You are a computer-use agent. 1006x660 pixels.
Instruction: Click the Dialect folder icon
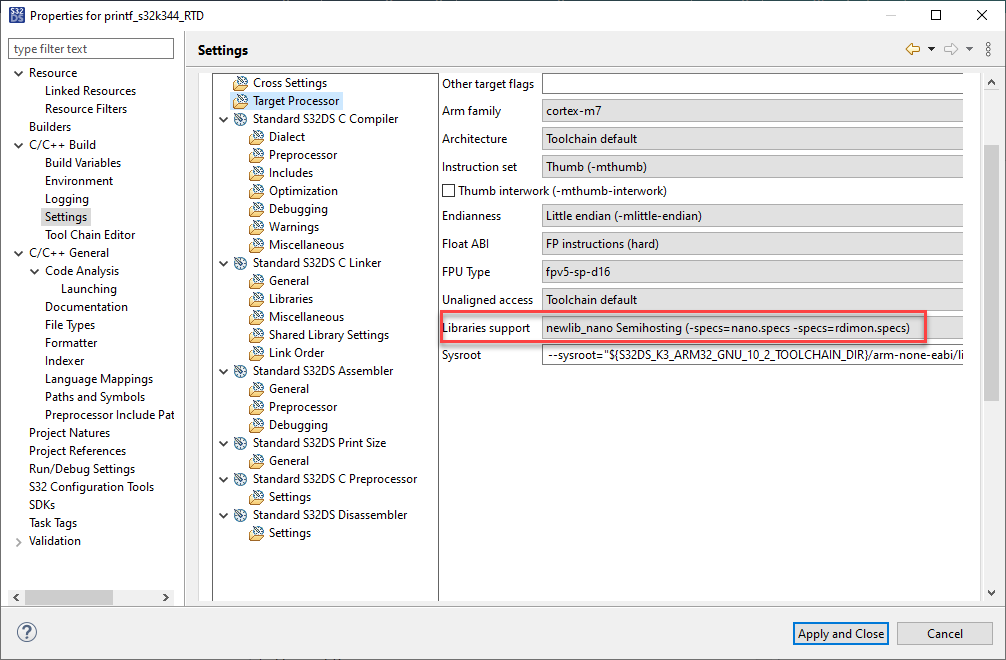(257, 137)
